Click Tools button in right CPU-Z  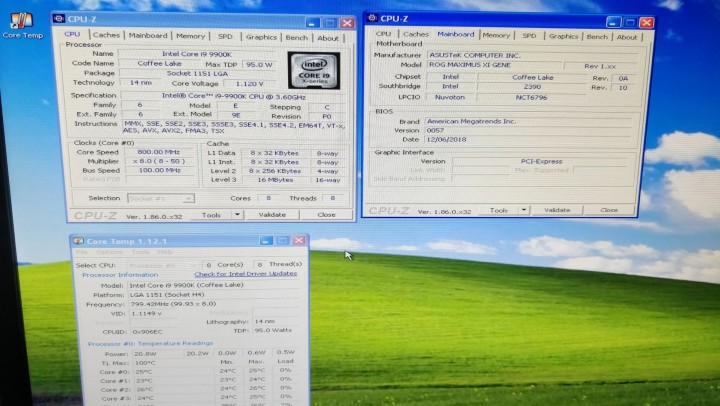(x=499, y=210)
